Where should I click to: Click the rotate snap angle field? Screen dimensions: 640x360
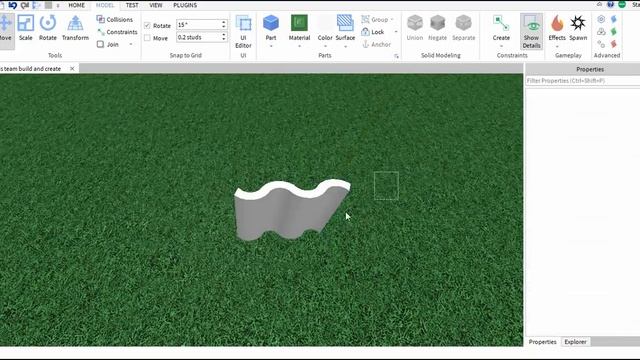click(x=198, y=24)
